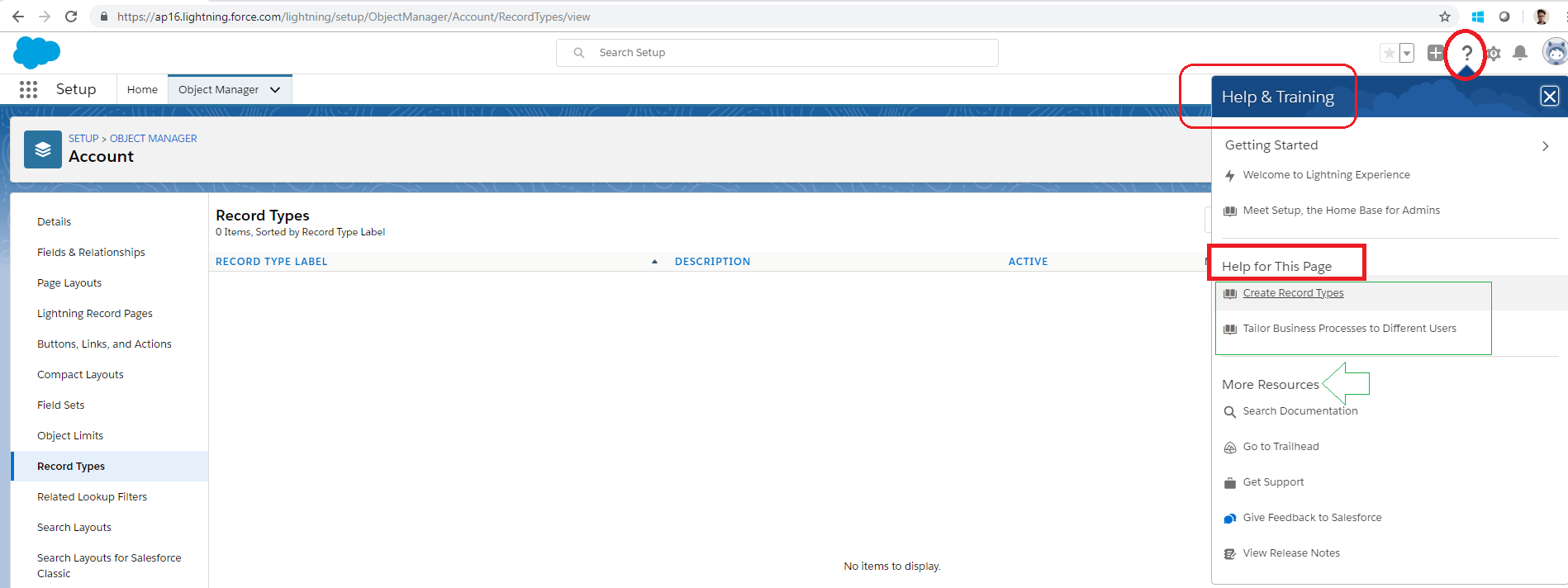Click the SETUP breadcrumb link

click(83, 139)
